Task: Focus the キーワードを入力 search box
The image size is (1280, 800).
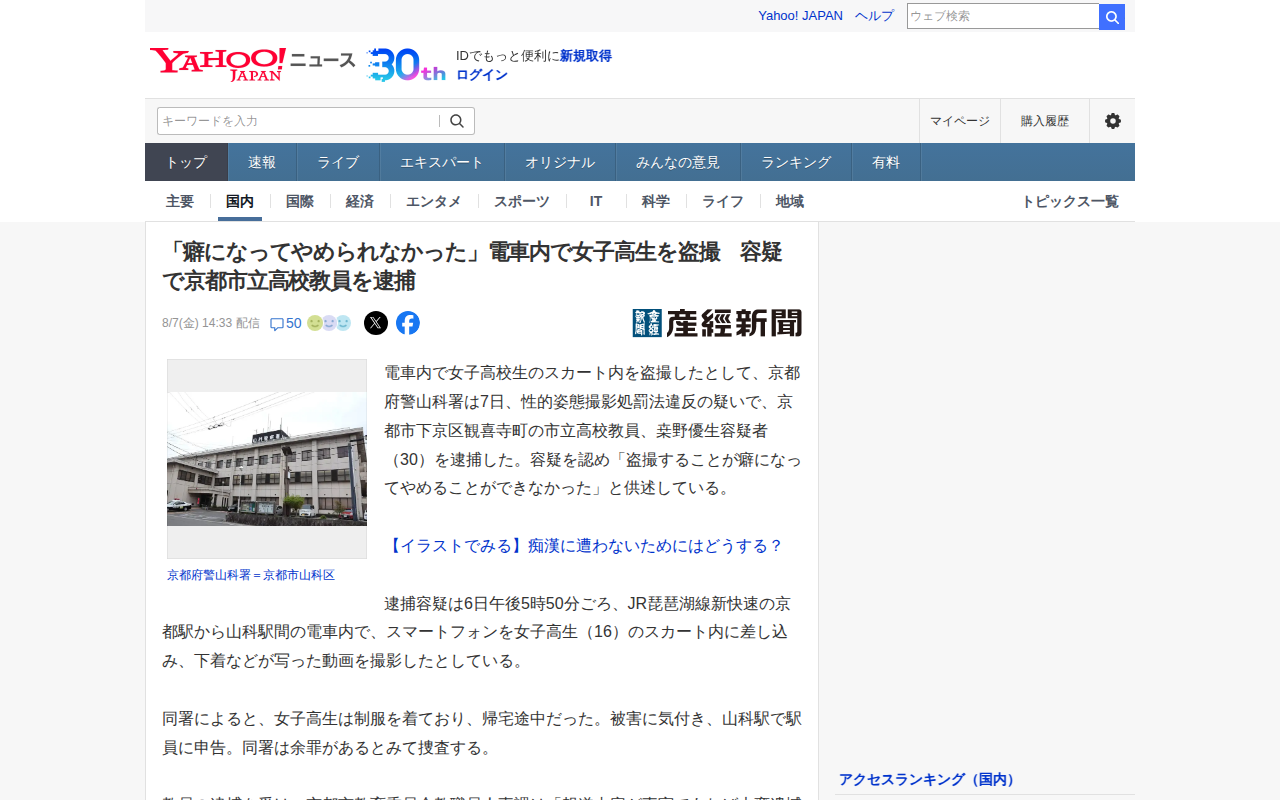Action: click(x=298, y=121)
